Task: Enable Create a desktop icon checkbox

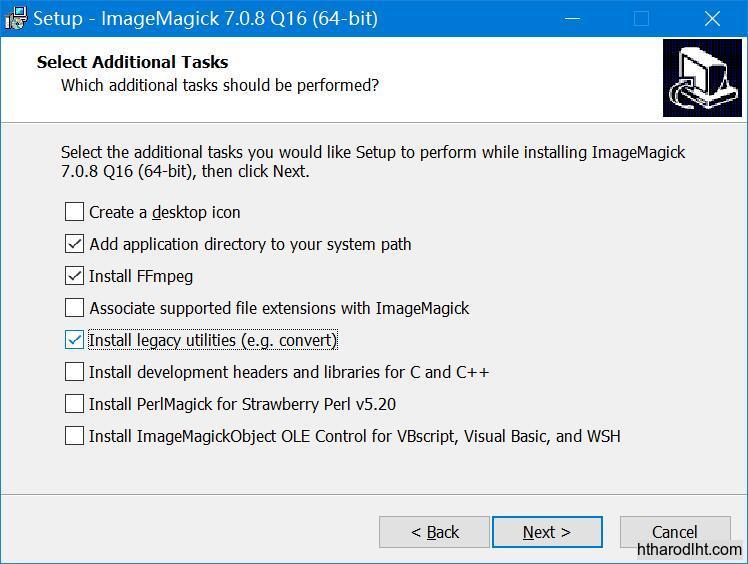Action: (74, 212)
